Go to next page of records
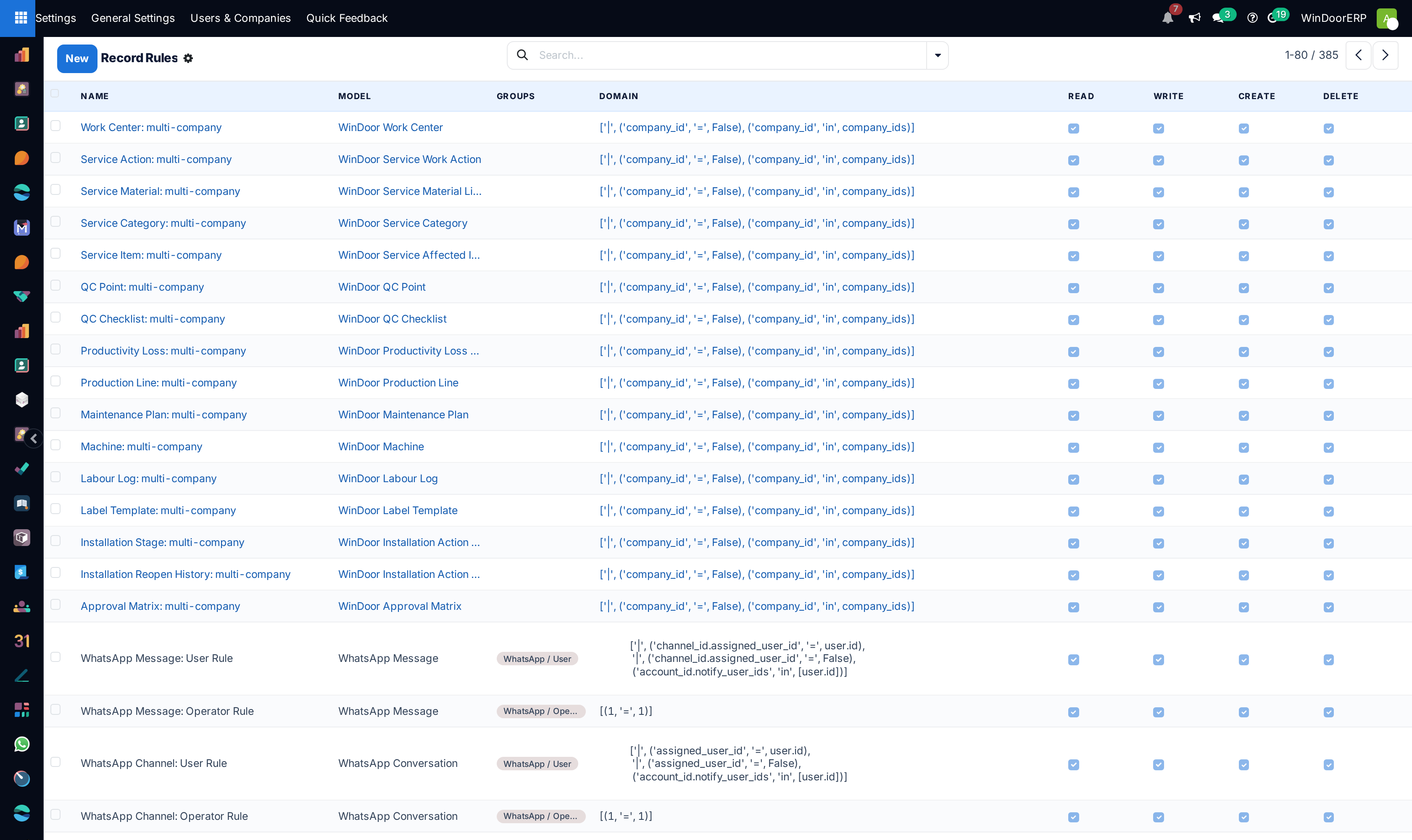This screenshot has height=840, width=1412. (x=1385, y=55)
